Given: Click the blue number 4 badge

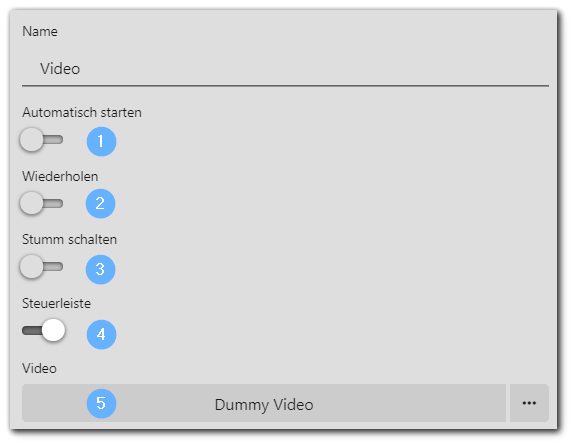Looking at the screenshot, I should (x=101, y=334).
